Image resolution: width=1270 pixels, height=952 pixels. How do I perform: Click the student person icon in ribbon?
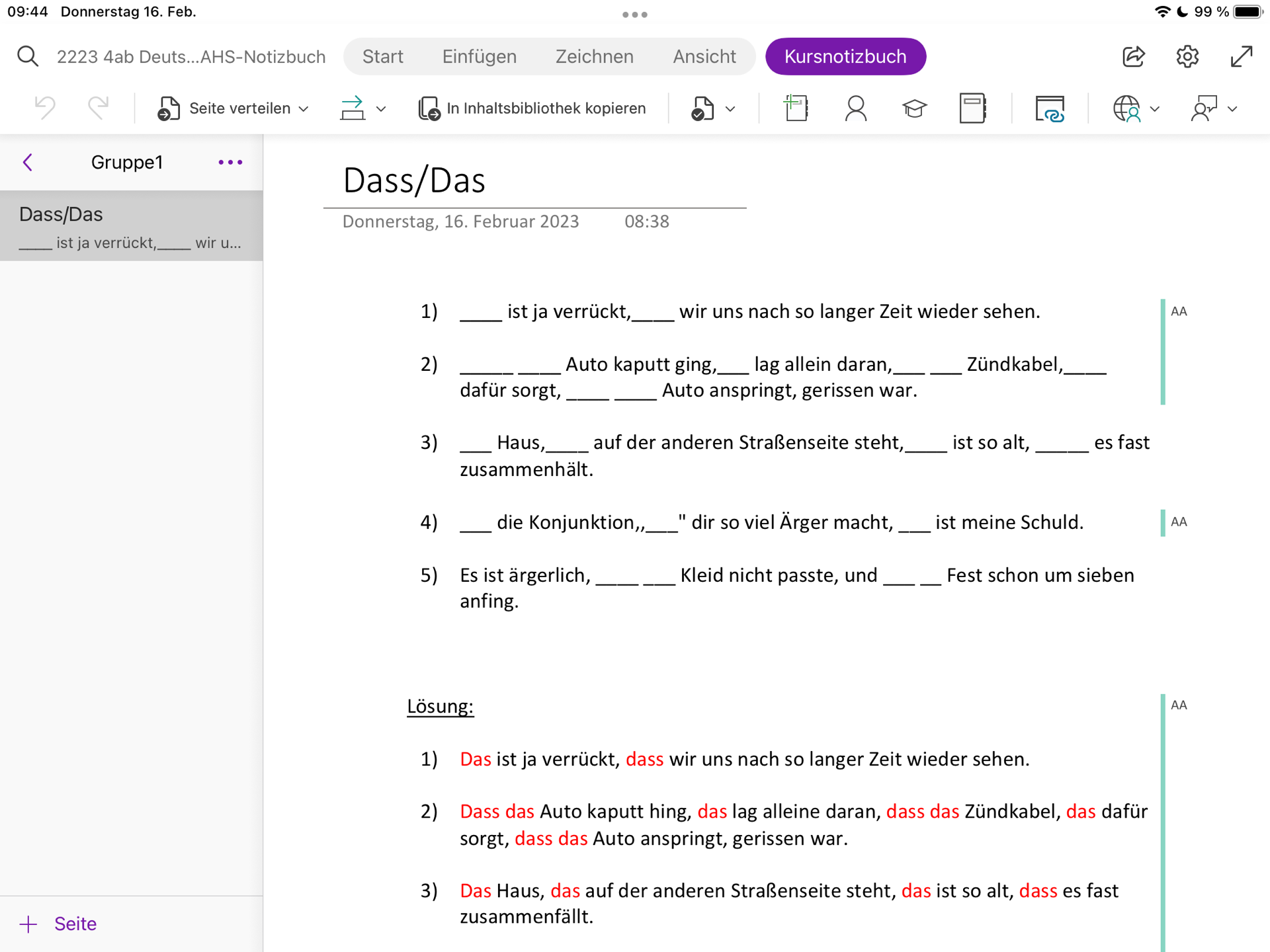(855, 108)
